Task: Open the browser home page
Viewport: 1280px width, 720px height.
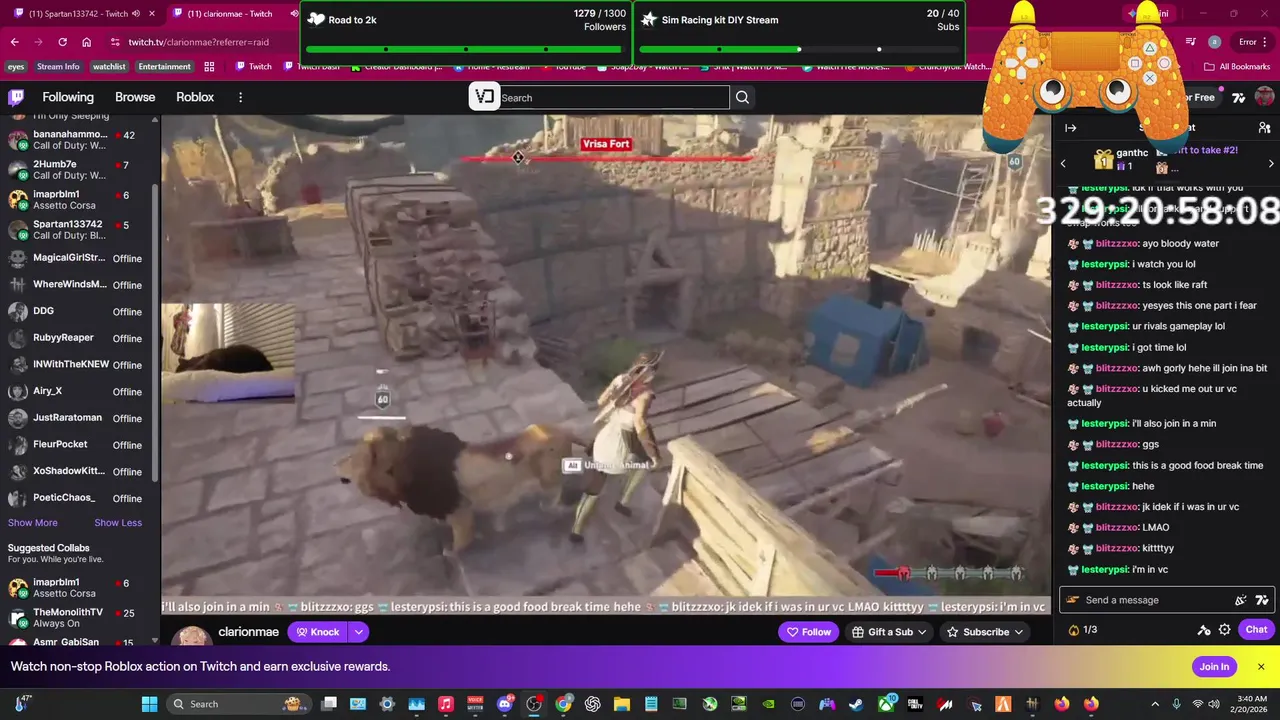Action: coord(87,42)
